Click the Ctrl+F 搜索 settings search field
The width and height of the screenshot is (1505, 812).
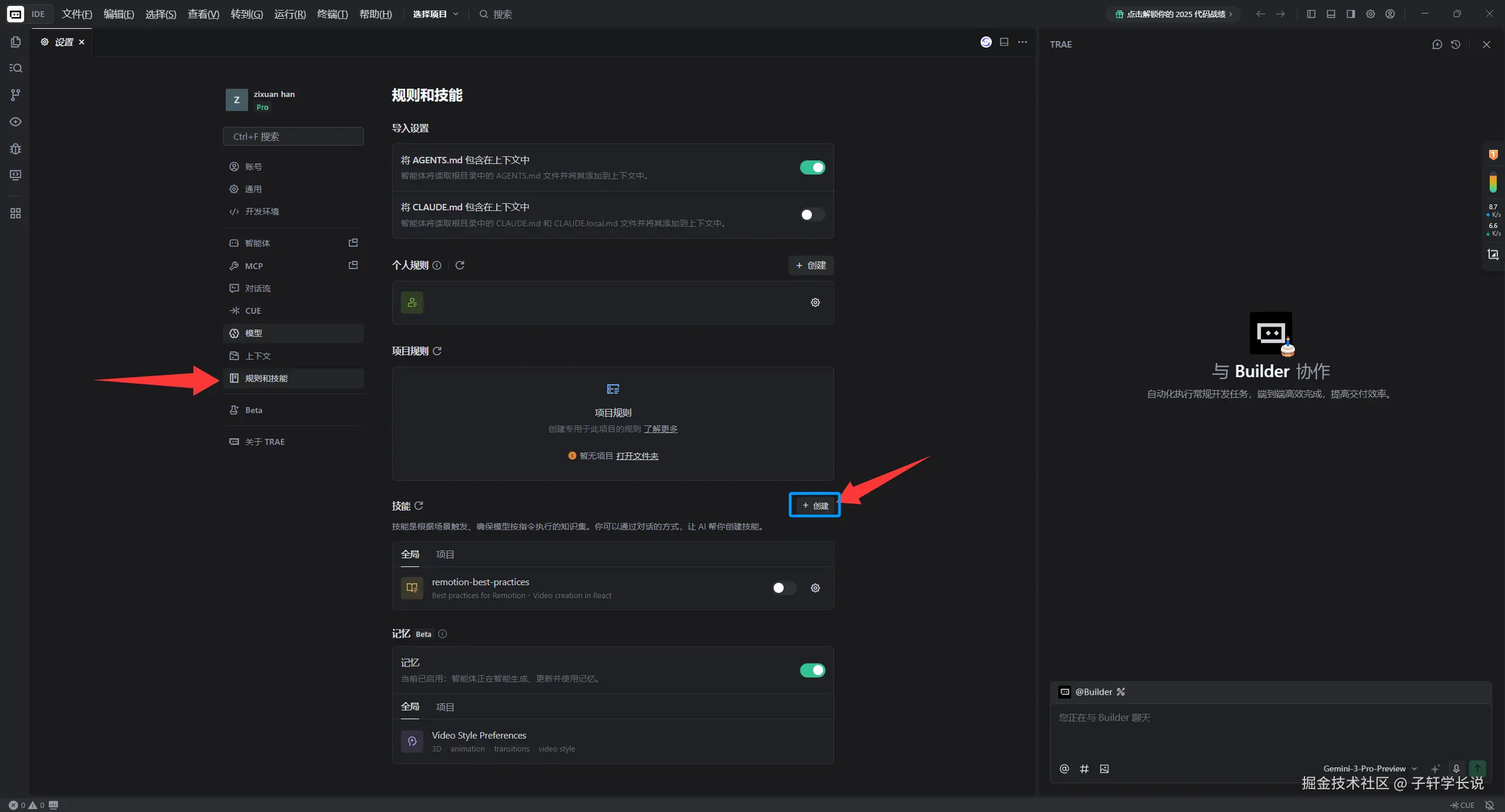pyautogui.click(x=293, y=136)
